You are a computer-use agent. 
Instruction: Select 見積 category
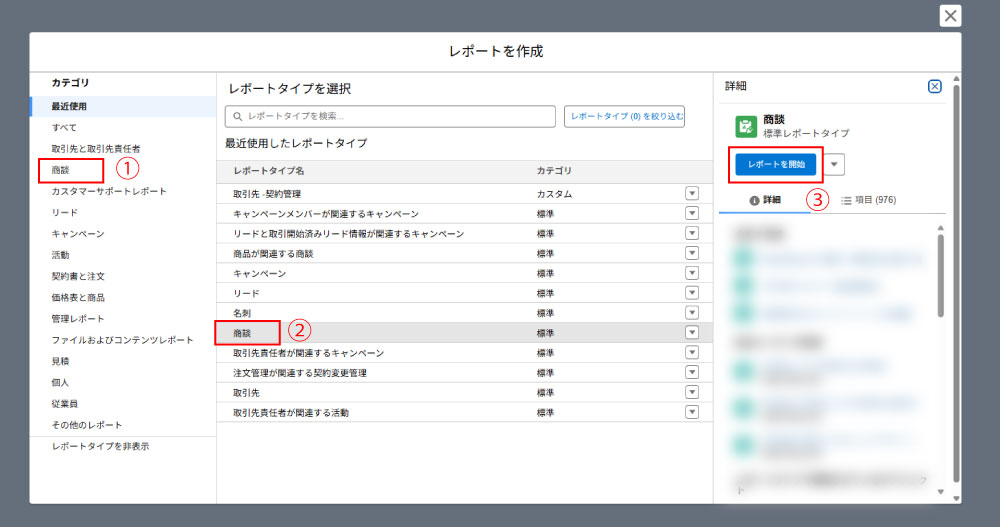61,361
